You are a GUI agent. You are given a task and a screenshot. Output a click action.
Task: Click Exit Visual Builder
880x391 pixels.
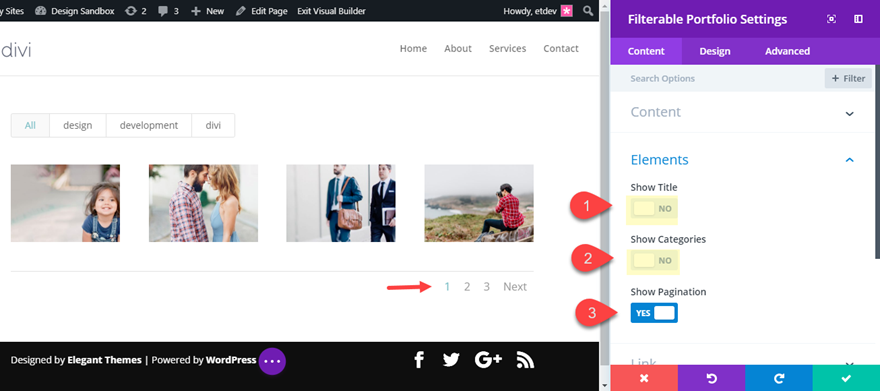331,11
